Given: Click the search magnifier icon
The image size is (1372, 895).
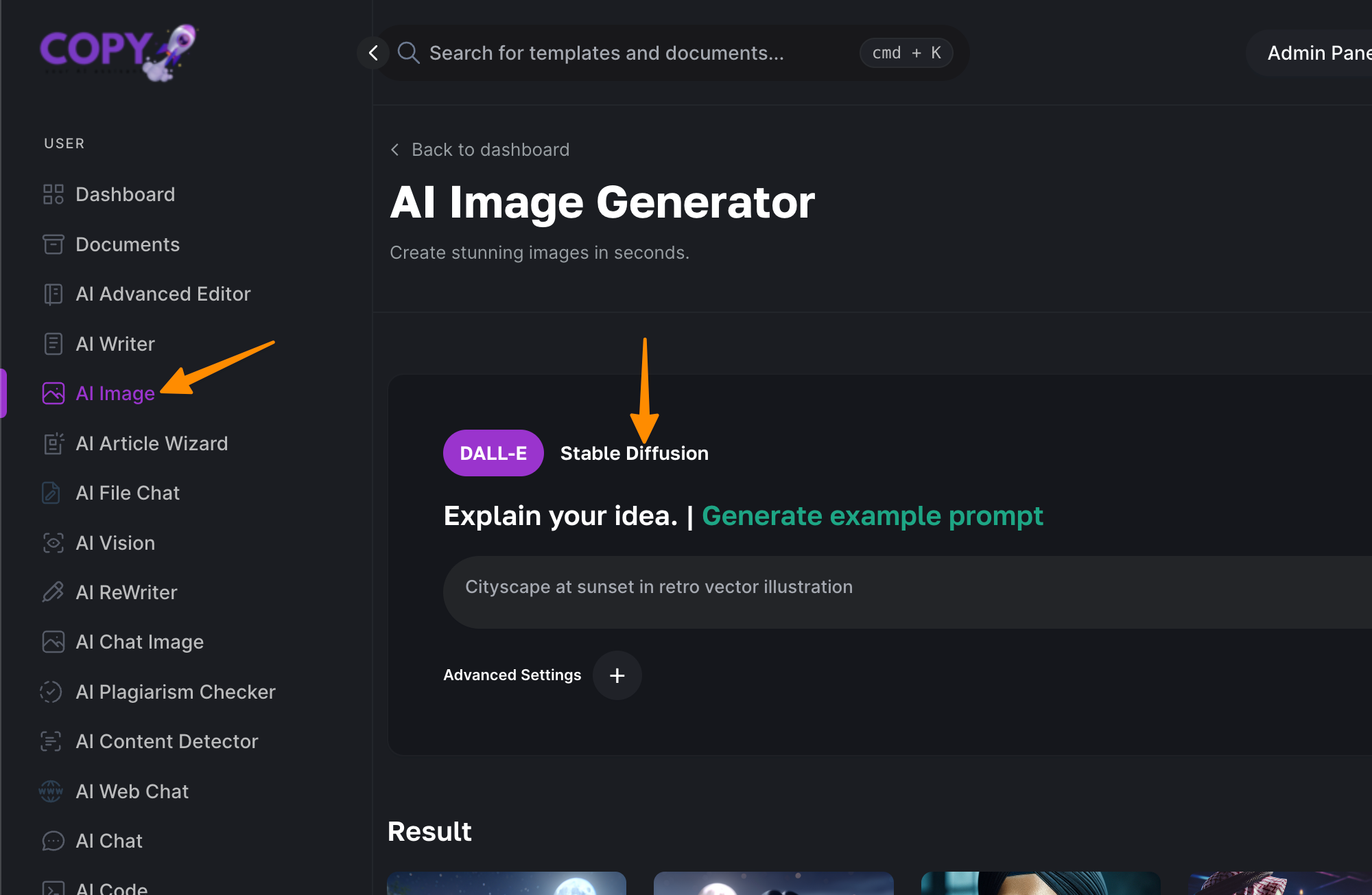Looking at the screenshot, I should [x=408, y=53].
